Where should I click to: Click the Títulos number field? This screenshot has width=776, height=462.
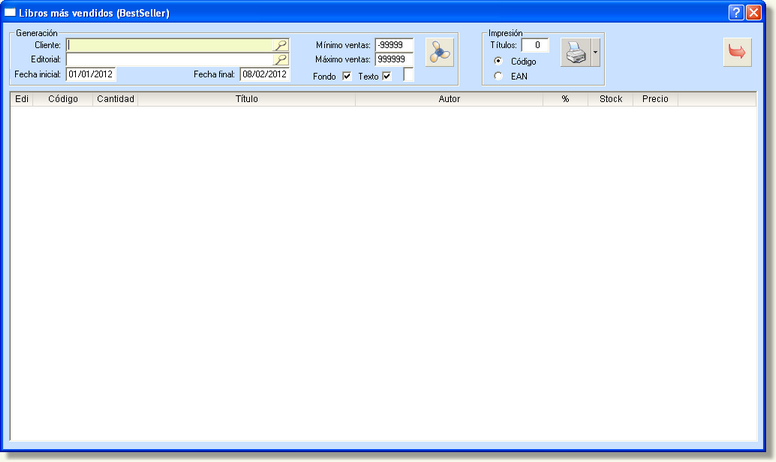[535, 45]
